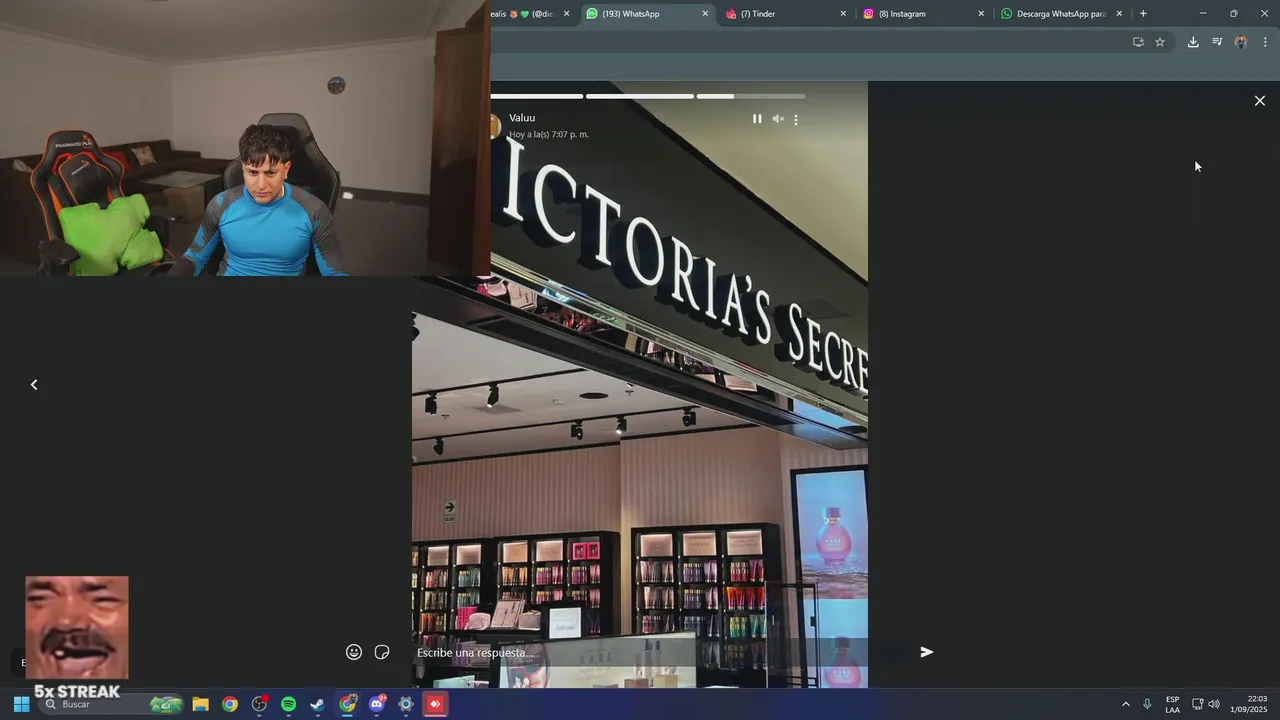Open the Chrome three-dot menu
The image size is (1280, 720).
coord(1265,42)
